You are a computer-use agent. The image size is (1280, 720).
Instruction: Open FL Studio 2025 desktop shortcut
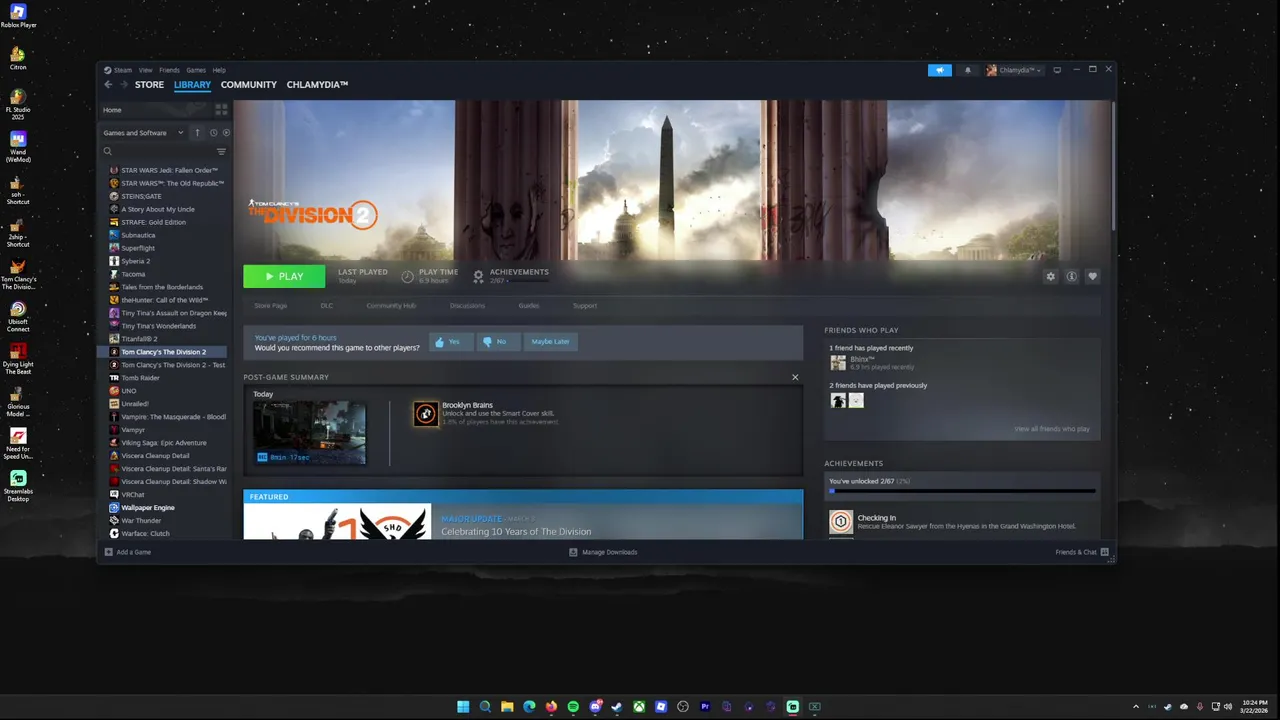pos(18,103)
